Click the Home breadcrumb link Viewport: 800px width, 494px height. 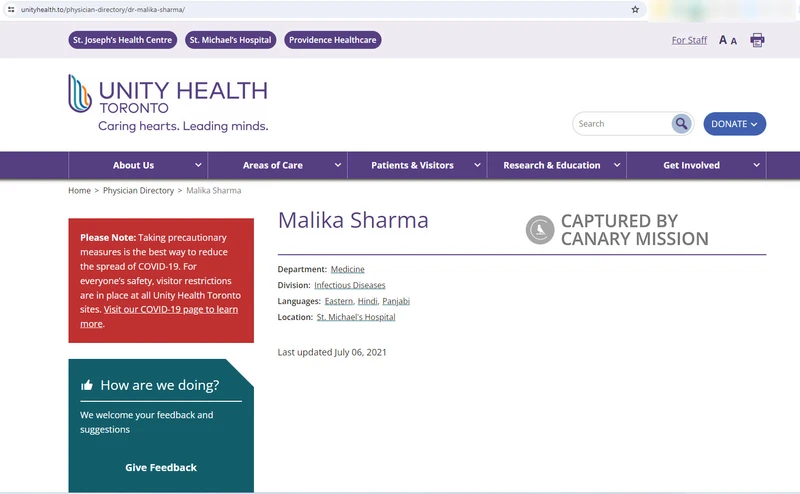click(x=79, y=190)
